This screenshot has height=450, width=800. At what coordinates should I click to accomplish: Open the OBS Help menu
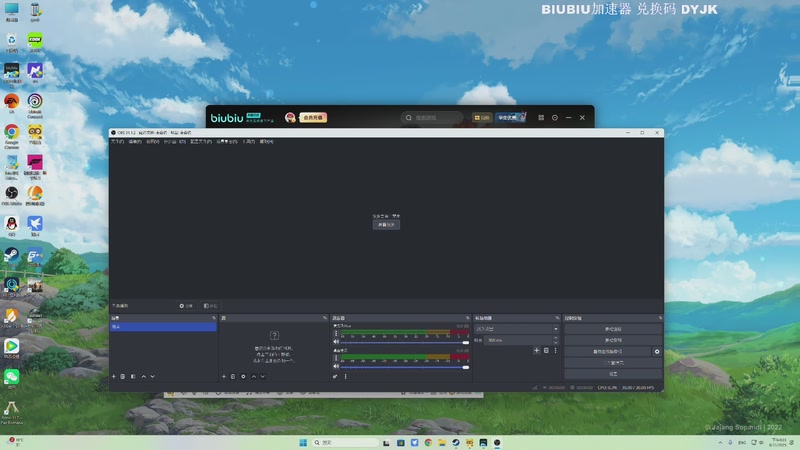[x=266, y=142]
